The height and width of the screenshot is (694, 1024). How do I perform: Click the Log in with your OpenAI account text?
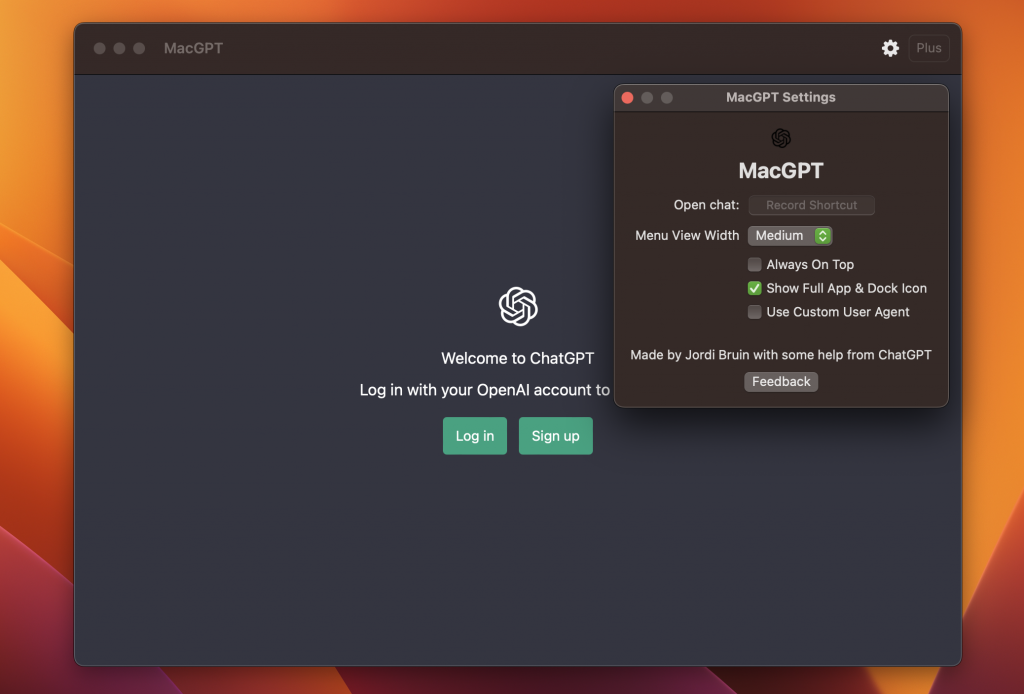[x=485, y=390]
